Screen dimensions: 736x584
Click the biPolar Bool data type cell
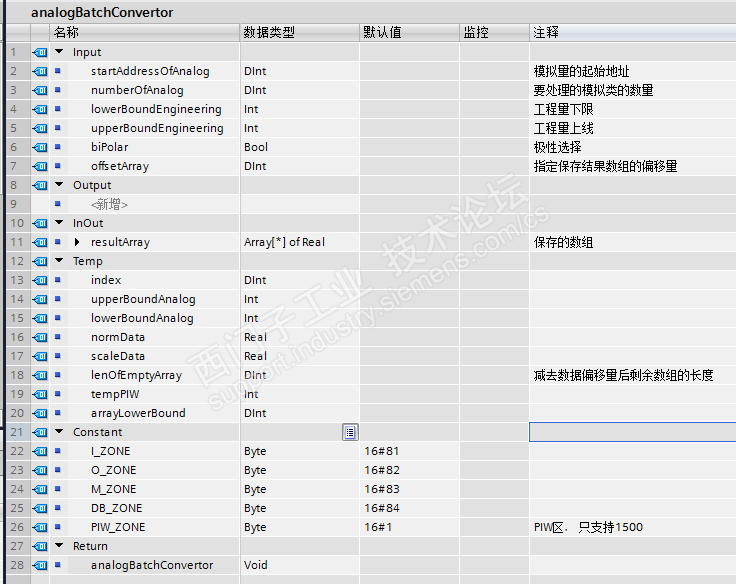click(299, 147)
